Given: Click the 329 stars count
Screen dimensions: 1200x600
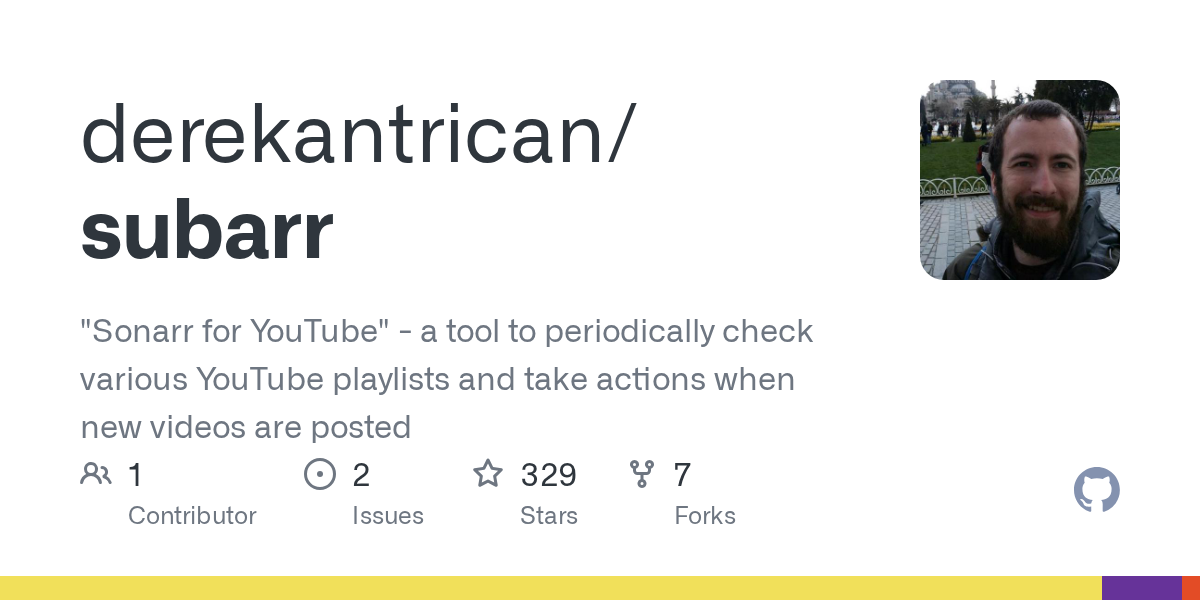Looking at the screenshot, I should click(x=548, y=475).
